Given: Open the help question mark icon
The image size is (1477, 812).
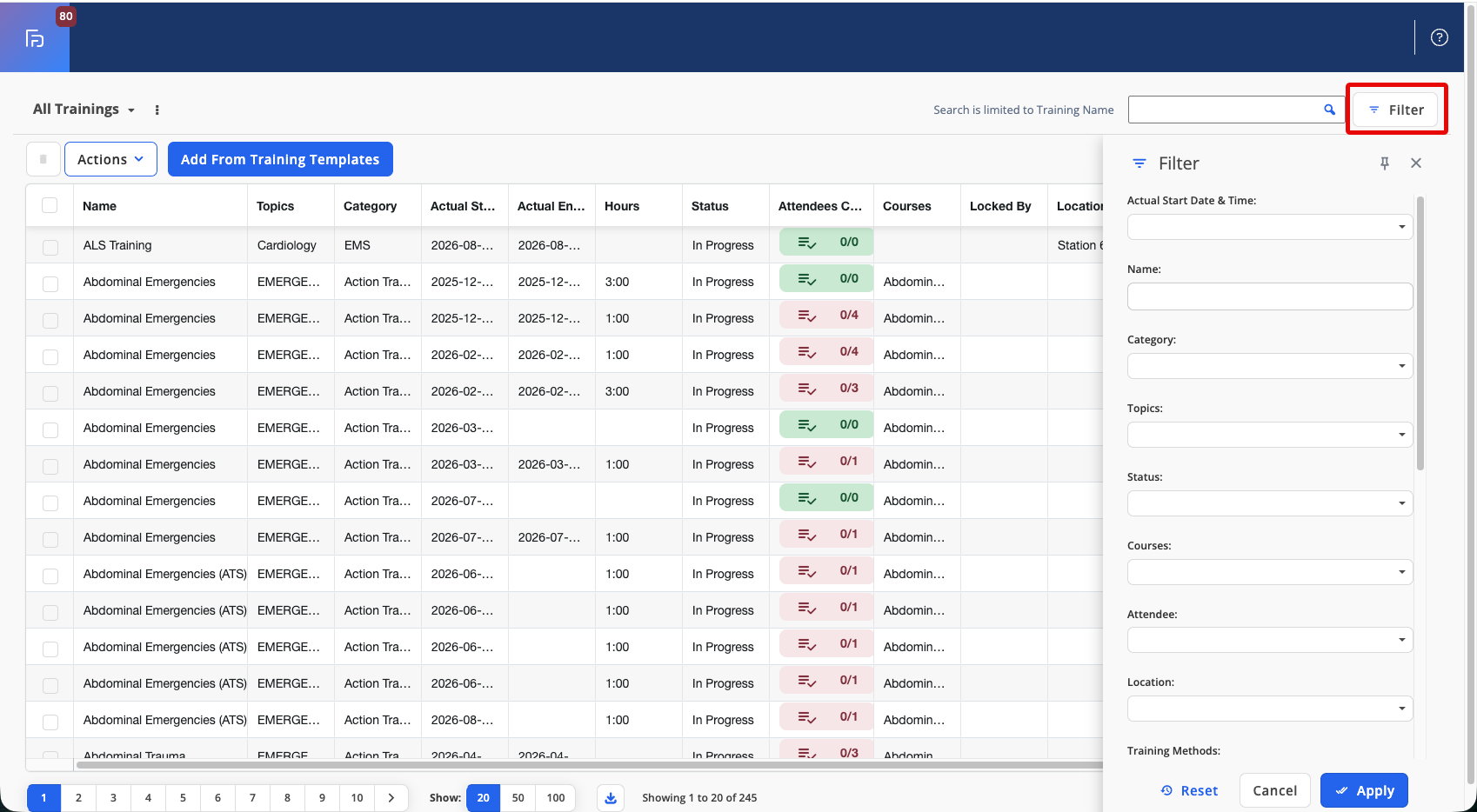Looking at the screenshot, I should tap(1440, 37).
